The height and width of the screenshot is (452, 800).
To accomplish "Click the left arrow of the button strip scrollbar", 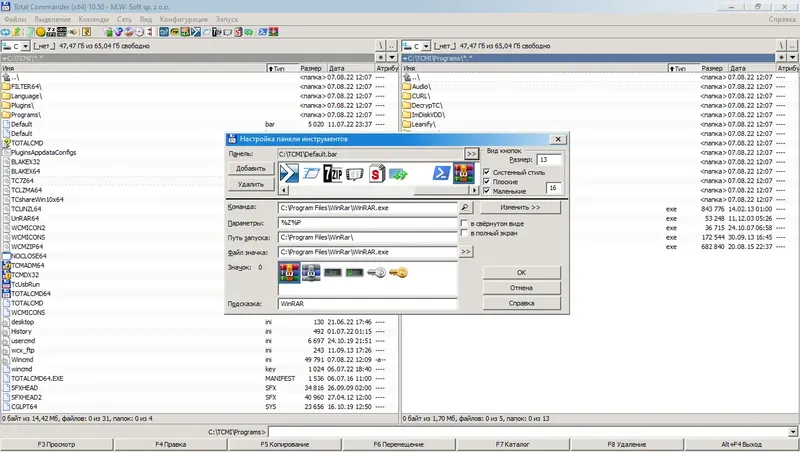I will pos(284,190).
